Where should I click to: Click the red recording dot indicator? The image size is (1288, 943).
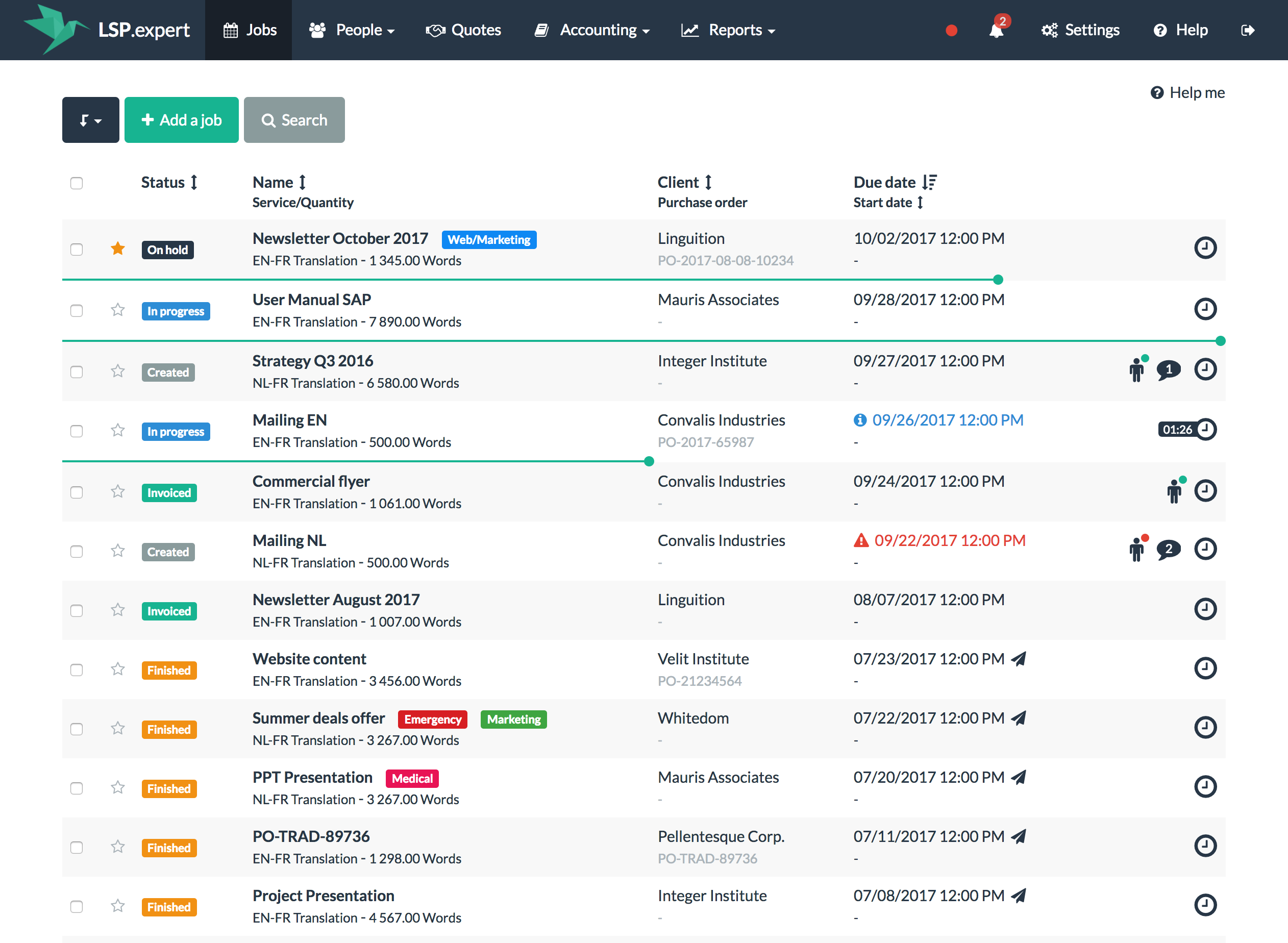pos(951,30)
